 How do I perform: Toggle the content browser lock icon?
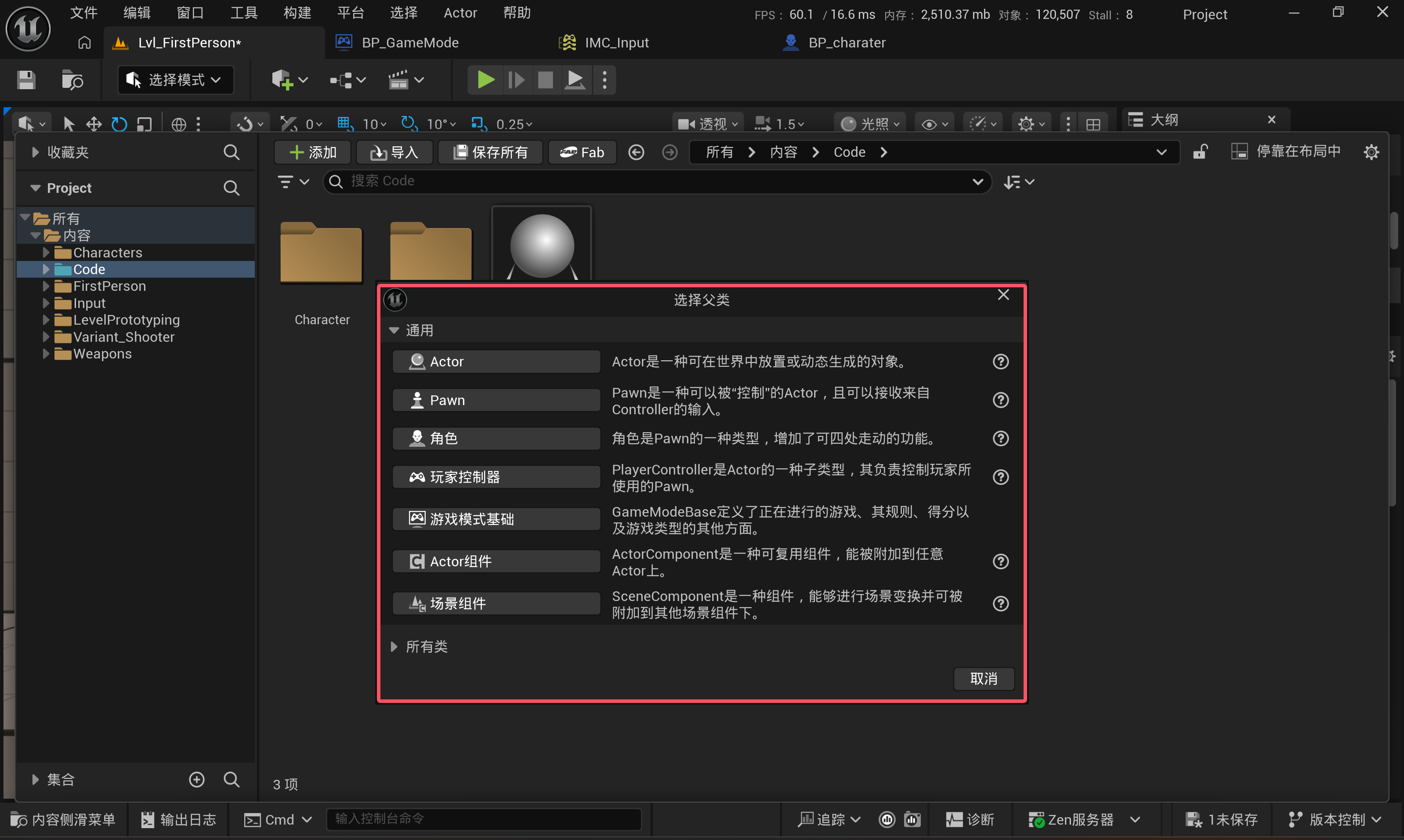coord(1200,152)
